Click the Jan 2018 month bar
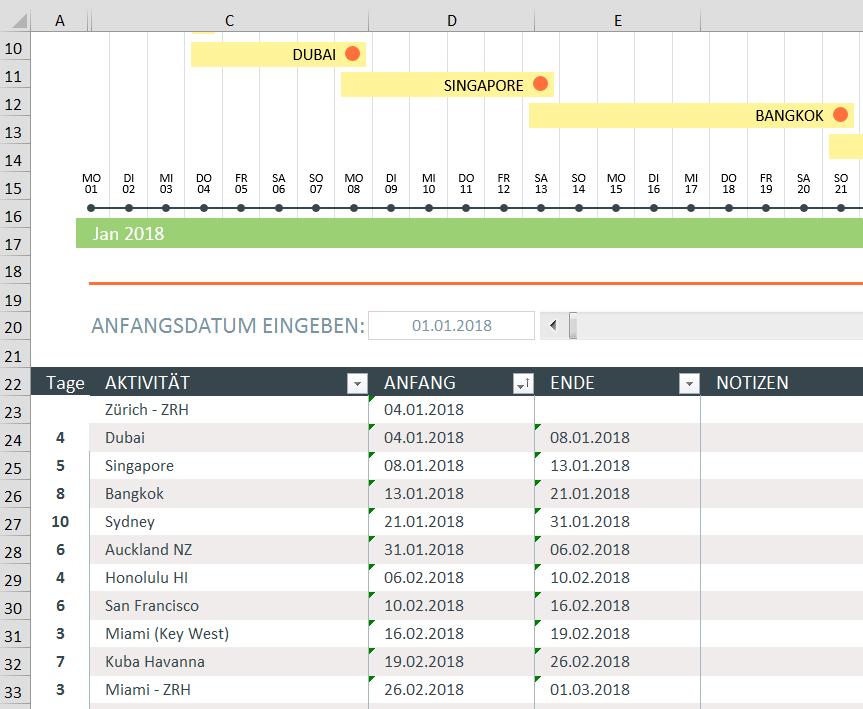Image resolution: width=863 pixels, height=709 pixels. coord(469,233)
